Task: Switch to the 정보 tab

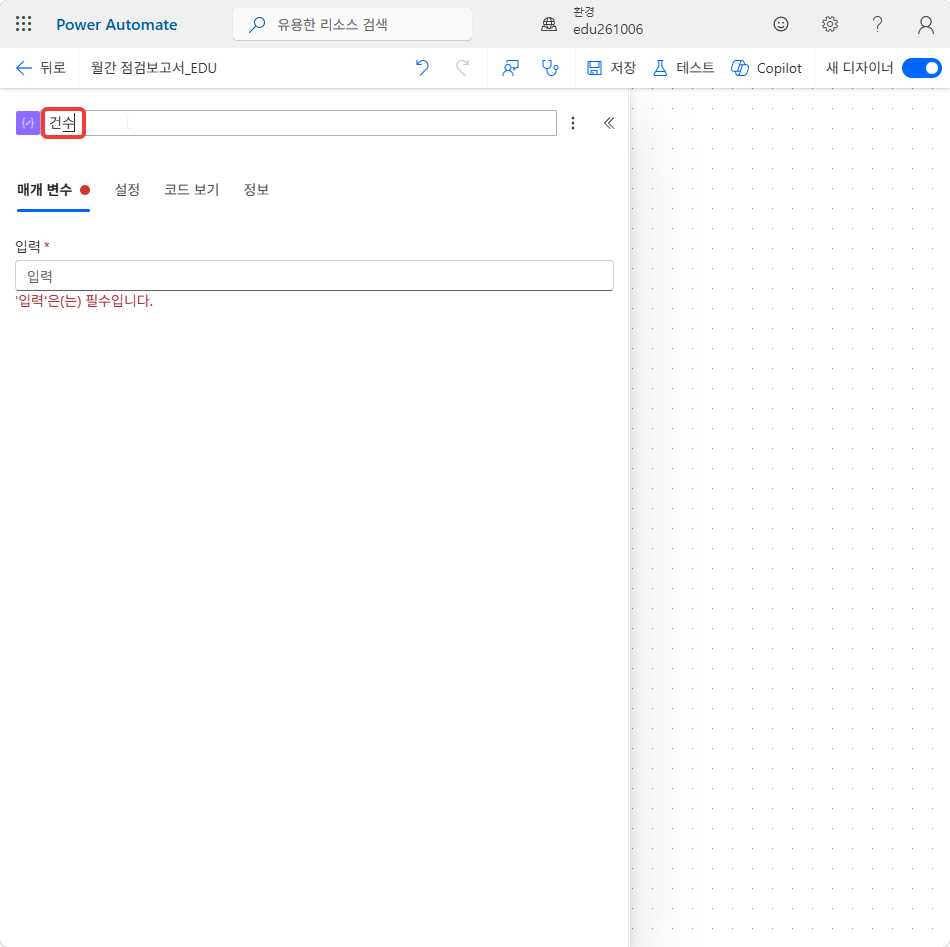Action: click(x=256, y=190)
